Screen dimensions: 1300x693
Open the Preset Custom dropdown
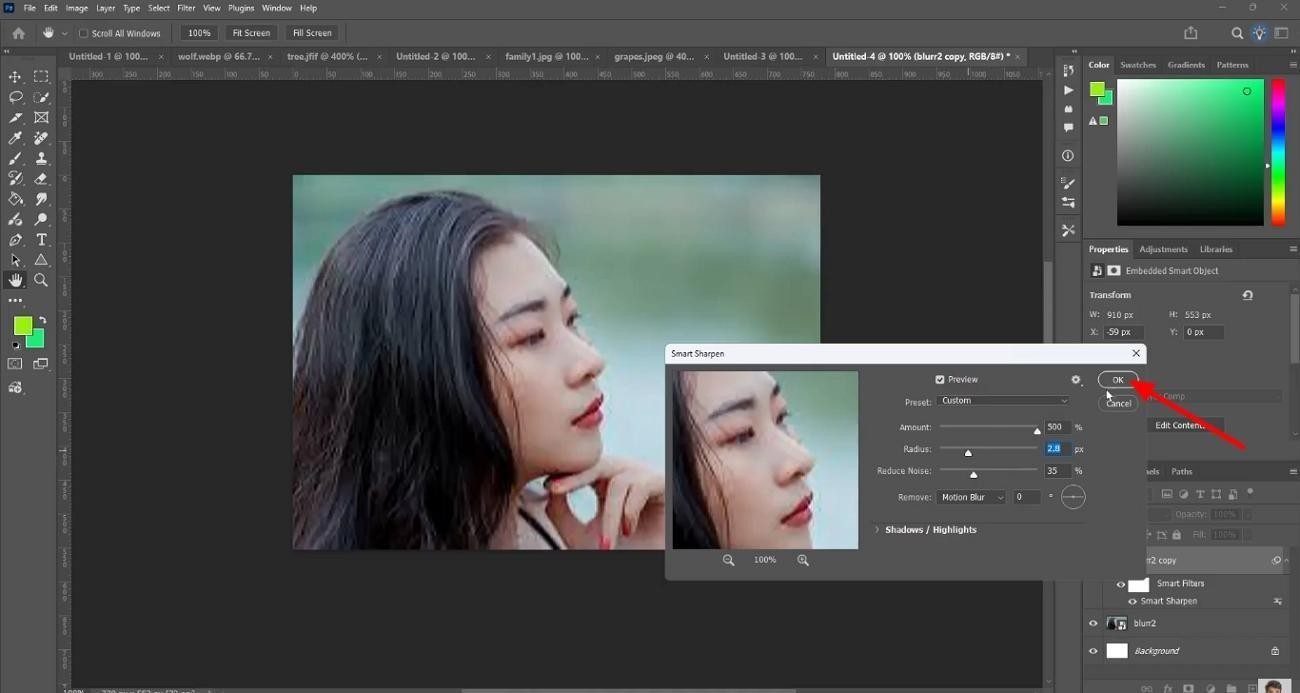tap(1004, 401)
